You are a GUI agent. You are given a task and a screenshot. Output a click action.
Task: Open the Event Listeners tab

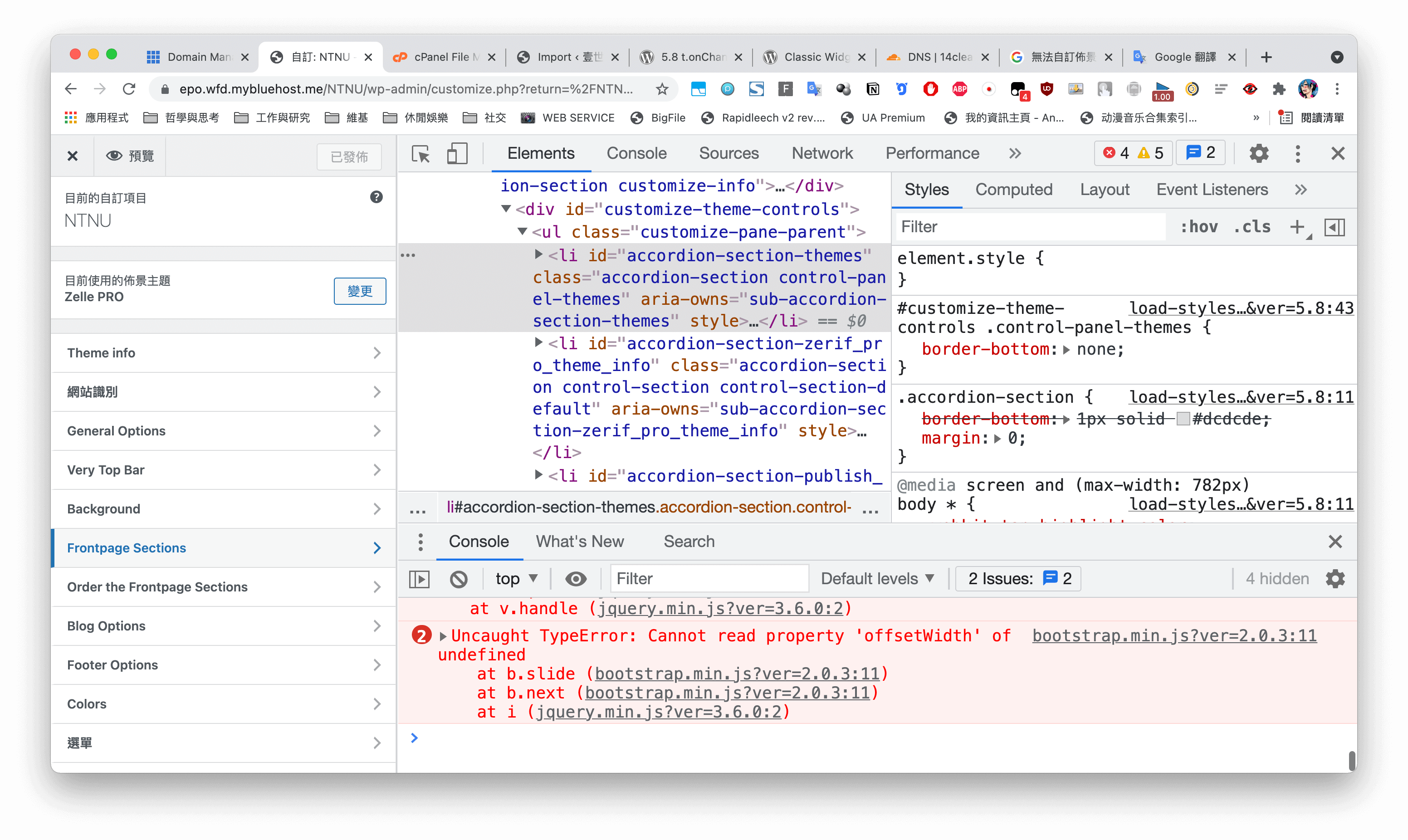coord(1212,190)
